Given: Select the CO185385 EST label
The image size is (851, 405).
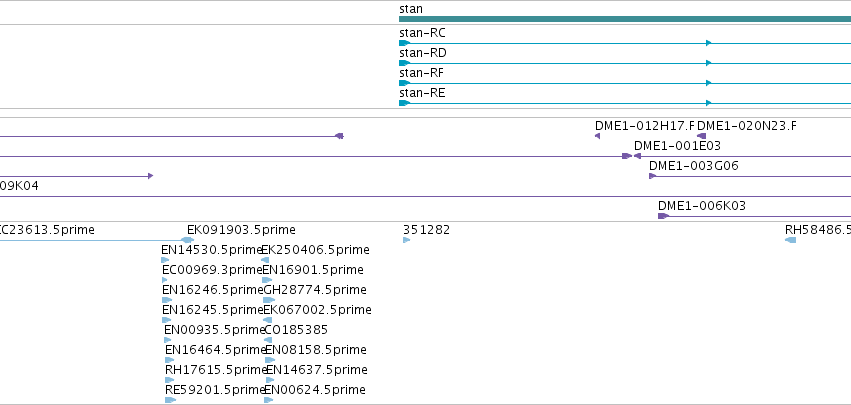Looking at the screenshot, I should click(x=296, y=330).
